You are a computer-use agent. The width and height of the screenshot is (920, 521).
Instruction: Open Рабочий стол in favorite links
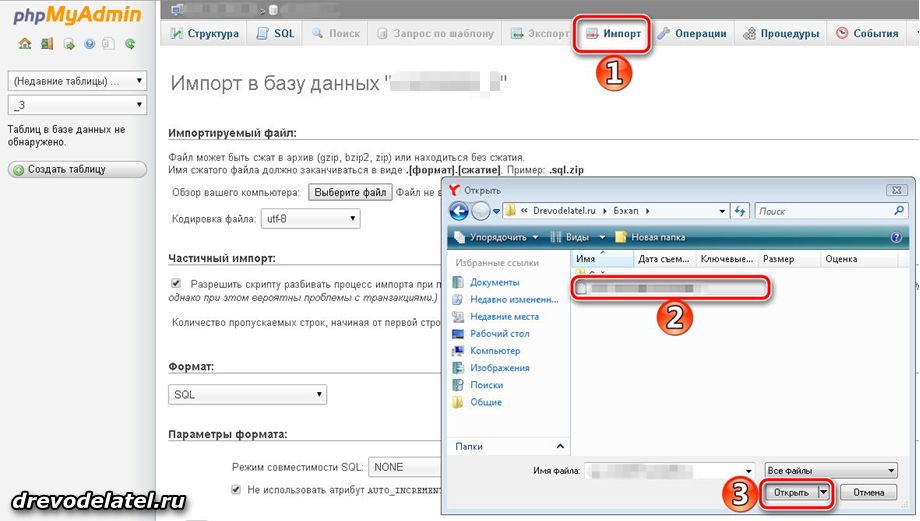[x=499, y=334]
